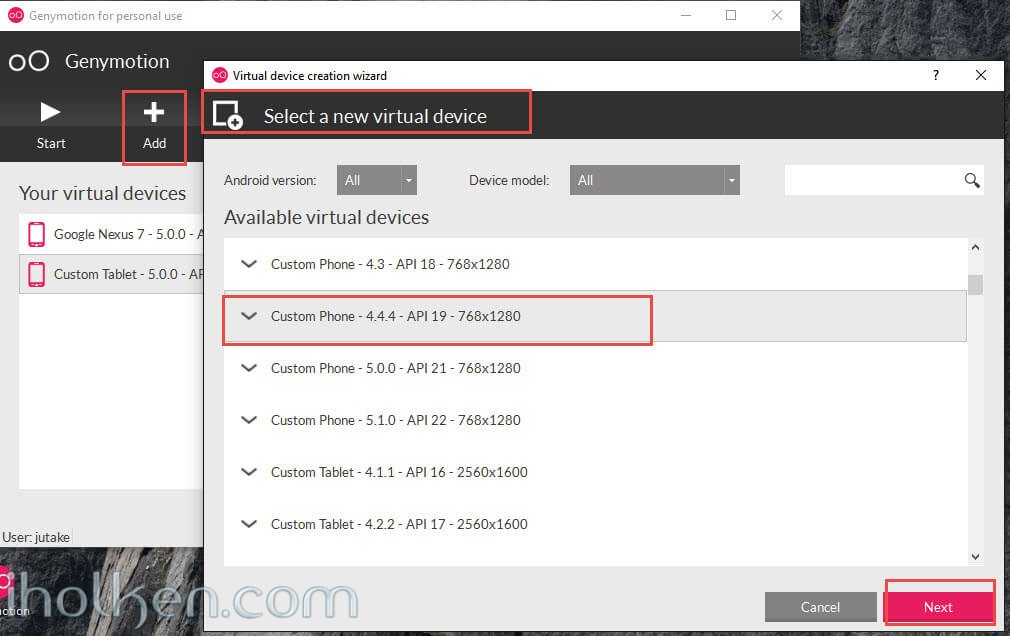Expand Custom Phone 5.0.0 API 21 chevron
This screenshot has width=1010, height=636.
point(249,369)
